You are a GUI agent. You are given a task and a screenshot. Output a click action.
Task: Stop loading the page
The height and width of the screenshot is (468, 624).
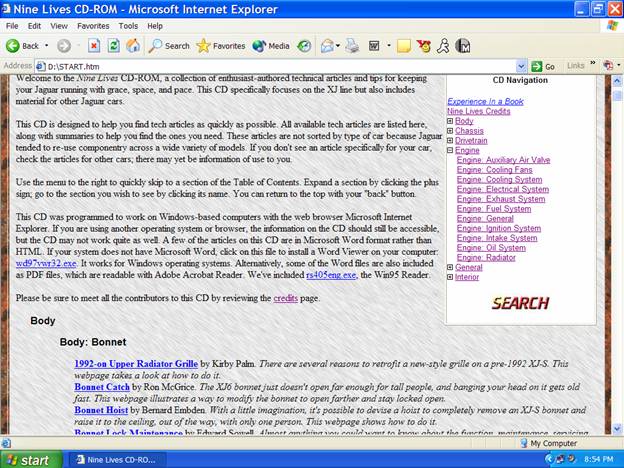[x=94, y=46]
